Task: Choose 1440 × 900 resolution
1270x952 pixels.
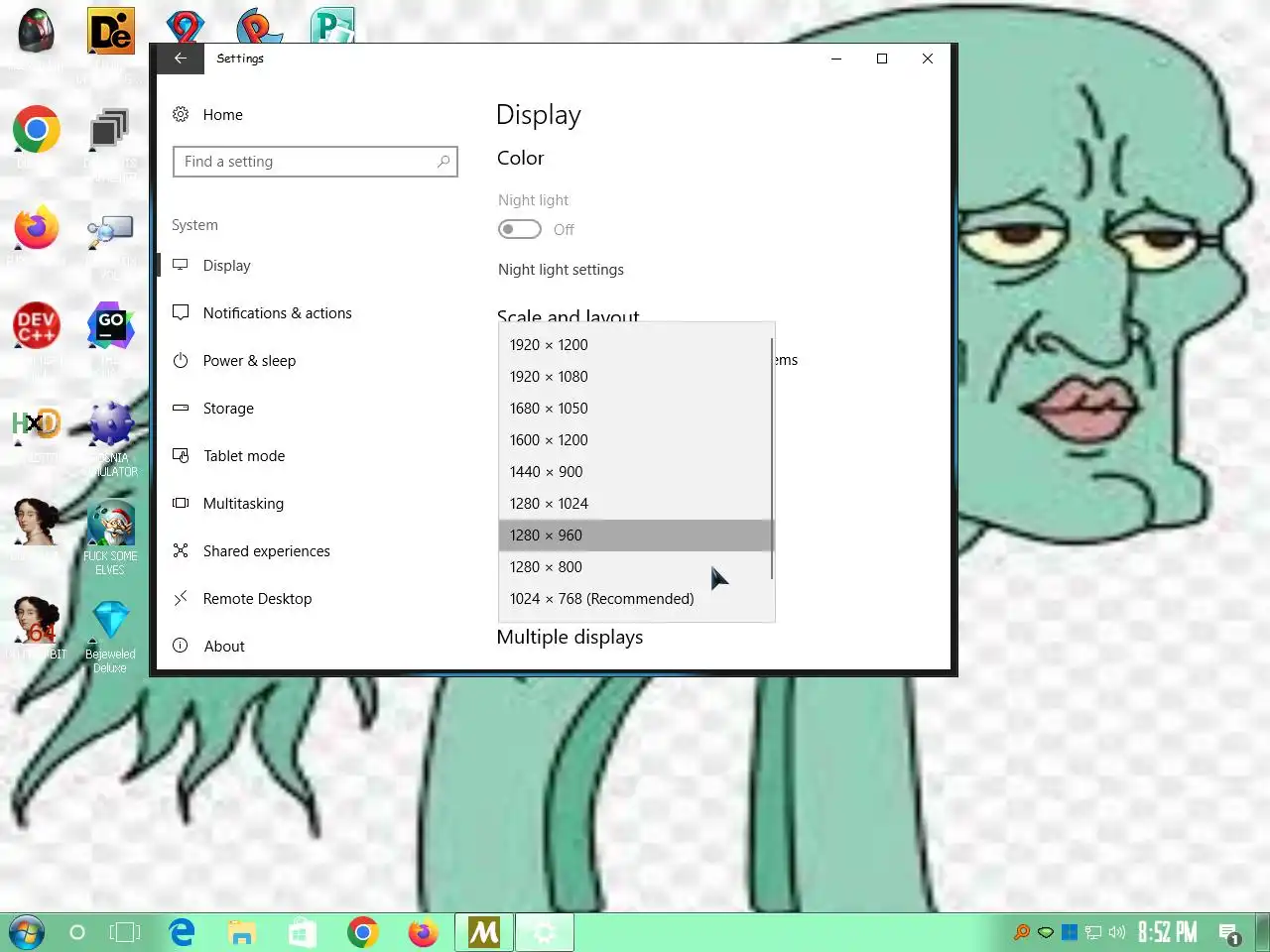Action: pyautogui.click(x=635, y=472)
